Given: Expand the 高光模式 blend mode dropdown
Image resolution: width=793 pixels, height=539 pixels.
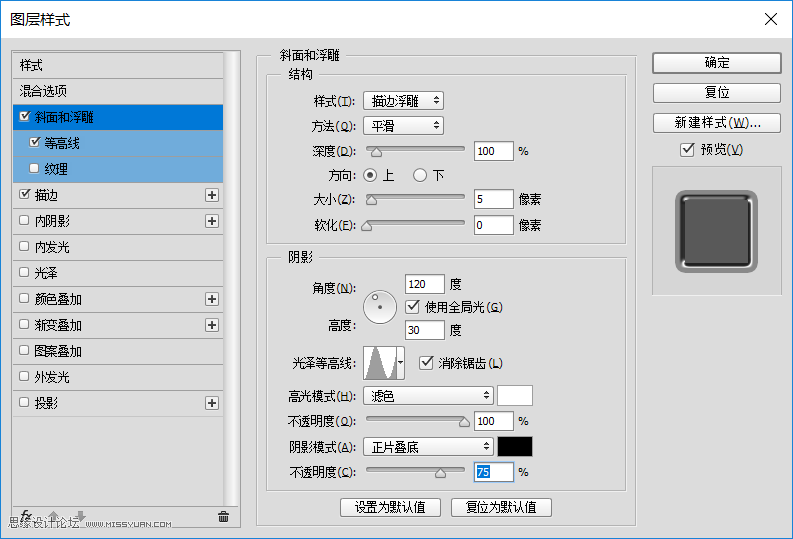Looking at the screenshot, I should pos(428,395).
